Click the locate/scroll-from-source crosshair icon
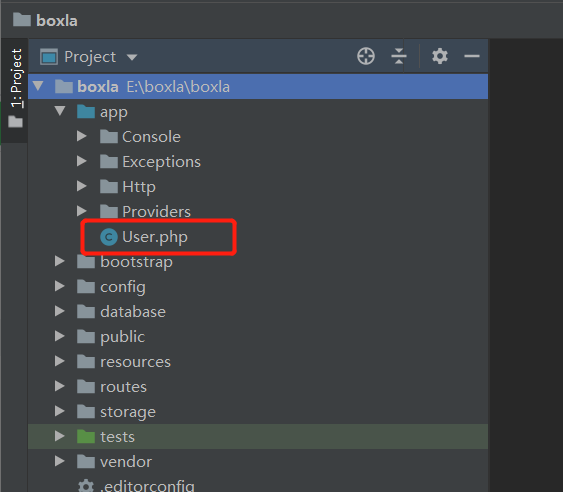 [366, 56]
